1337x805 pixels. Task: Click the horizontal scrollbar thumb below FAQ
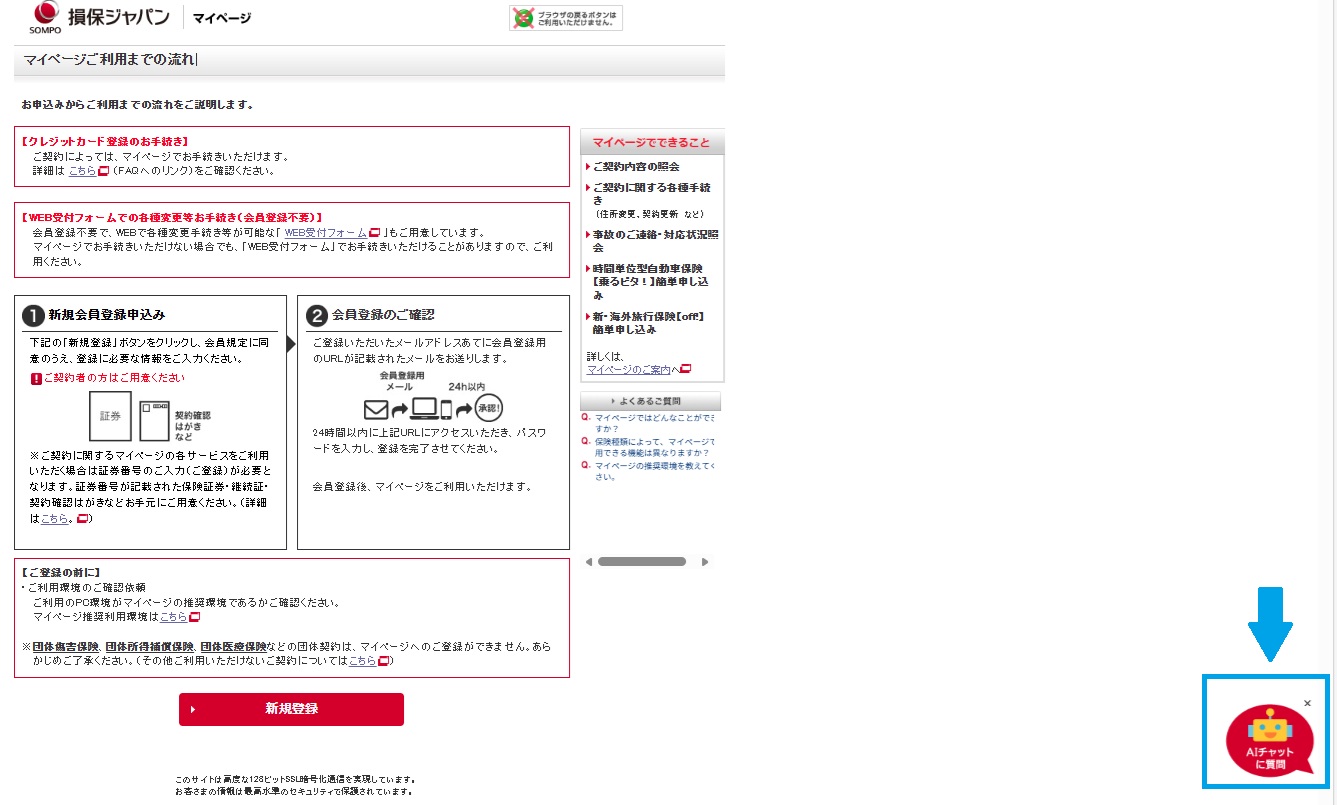tap(641, 562)
